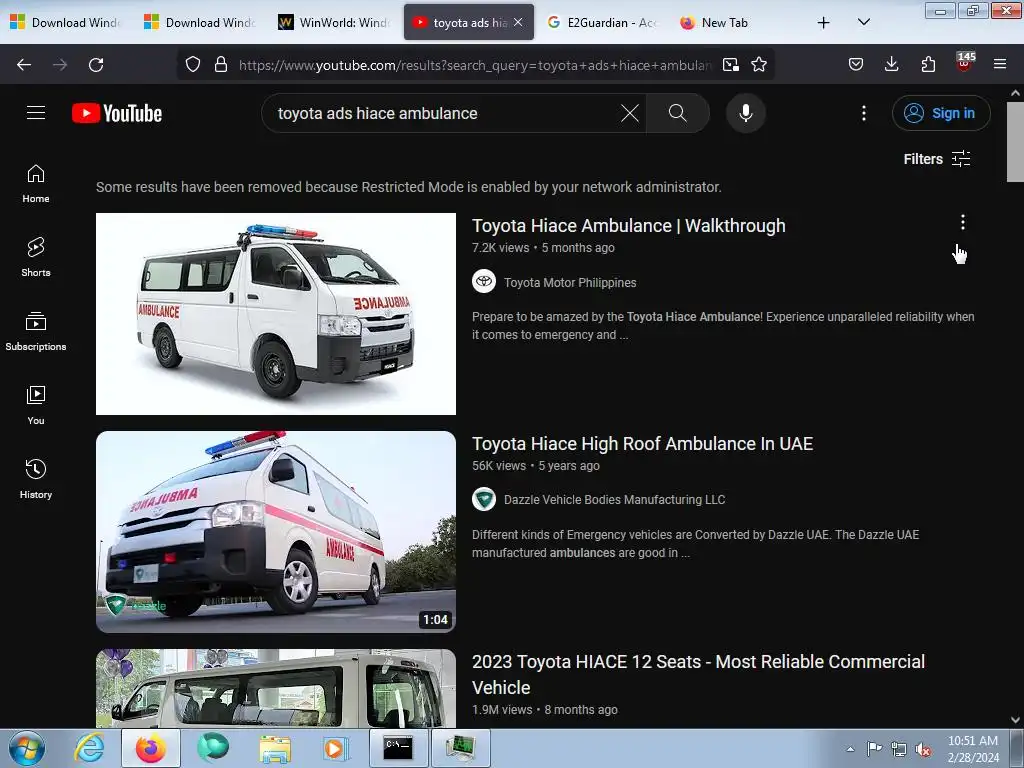This screenshot has width=1024, height=768.
Task: Open picture-in-picture icon in address bar
Action: click(x=731, y=64)
